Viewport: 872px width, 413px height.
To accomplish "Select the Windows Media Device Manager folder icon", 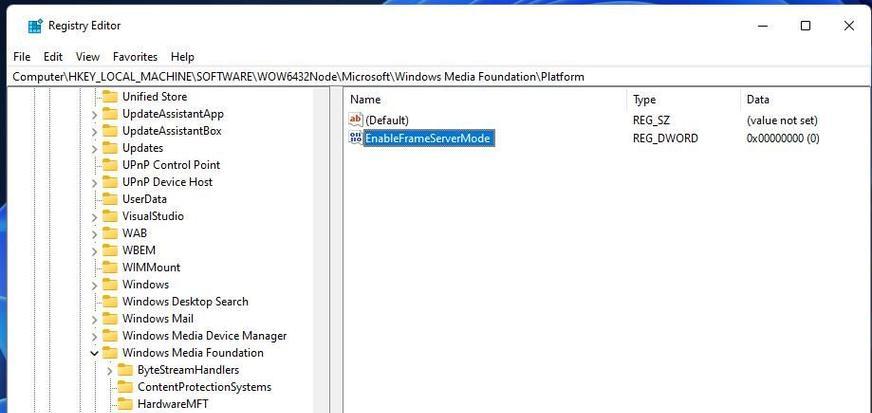I will pyautogui.click(x=110, y=336).
